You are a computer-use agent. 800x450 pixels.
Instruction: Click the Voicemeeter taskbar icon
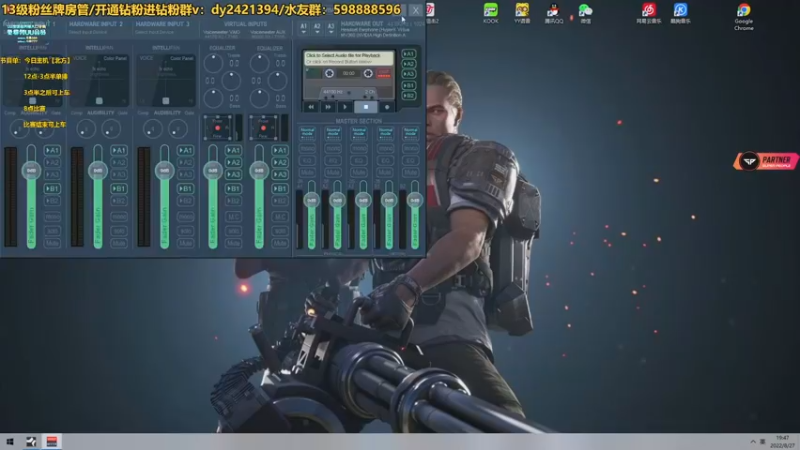pos(52,441)
